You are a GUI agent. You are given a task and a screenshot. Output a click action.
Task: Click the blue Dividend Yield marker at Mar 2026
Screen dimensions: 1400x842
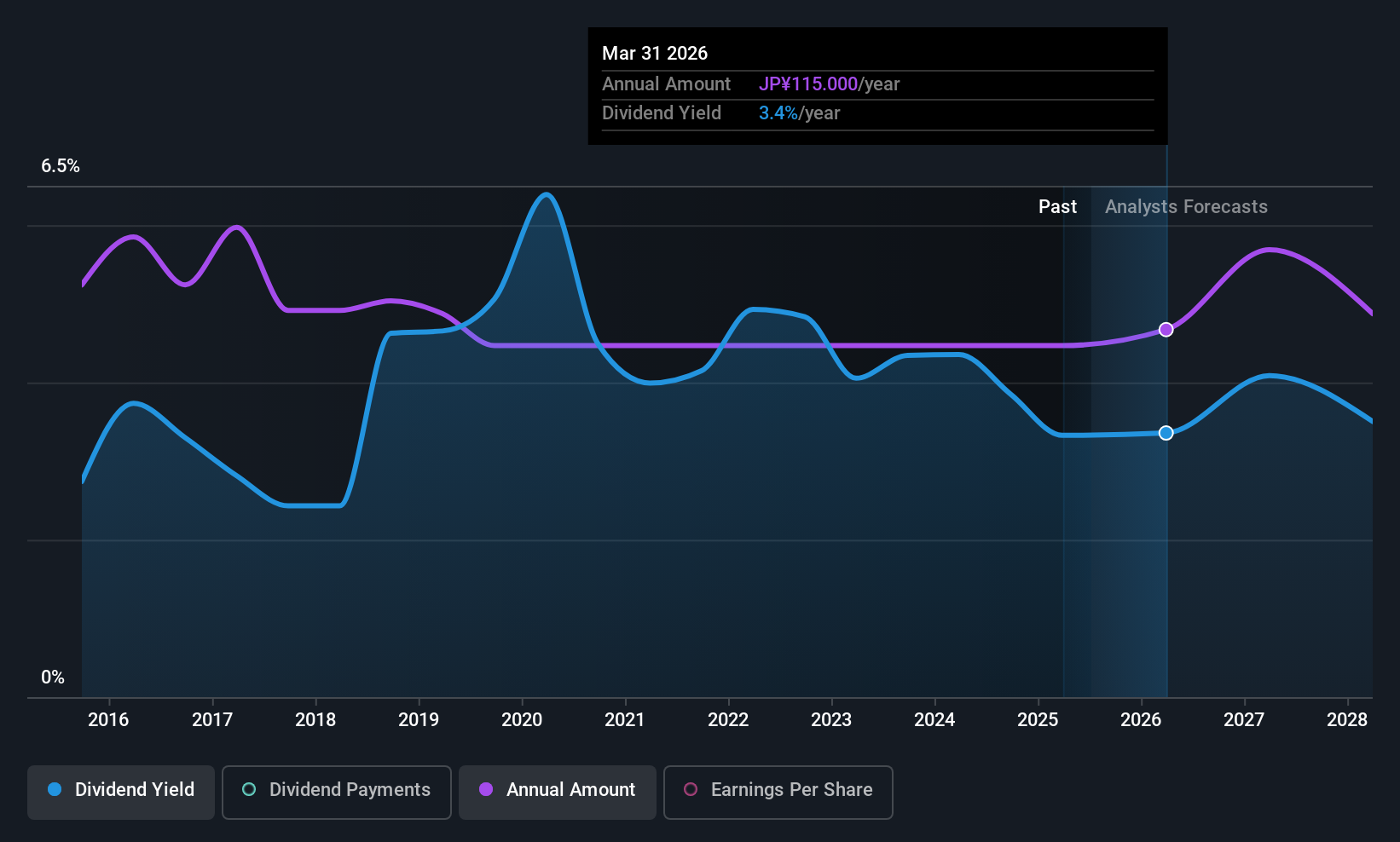pos(1166,433)
